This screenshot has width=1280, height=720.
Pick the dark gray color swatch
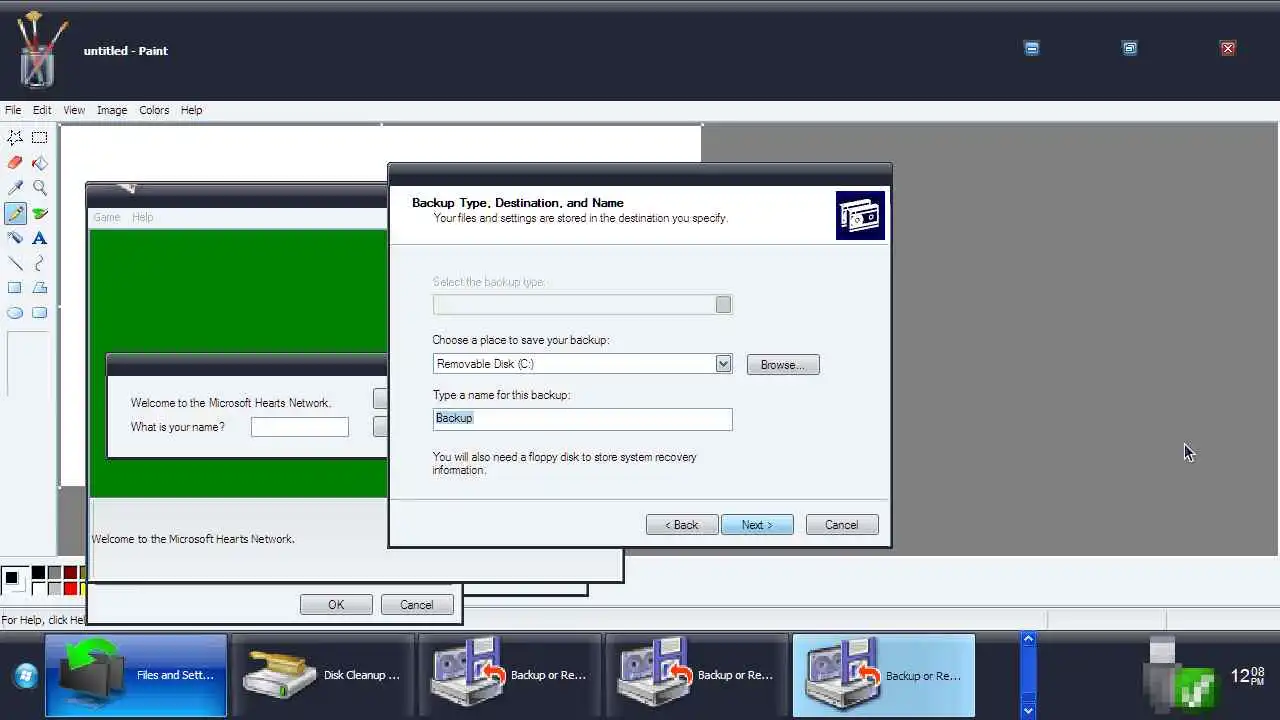[54, 573]
